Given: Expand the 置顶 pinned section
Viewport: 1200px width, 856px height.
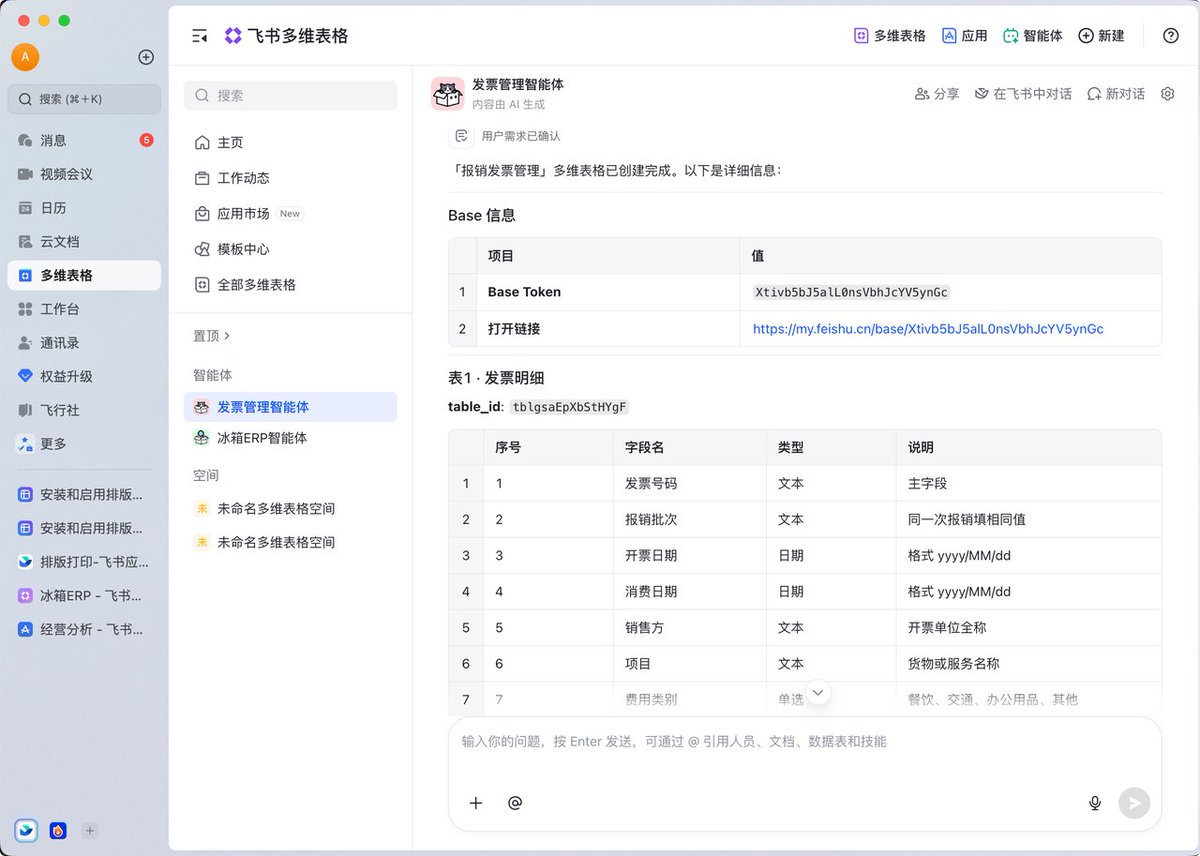Looking at the screenshot, I should pyautogui.click(x=211, y=336).
